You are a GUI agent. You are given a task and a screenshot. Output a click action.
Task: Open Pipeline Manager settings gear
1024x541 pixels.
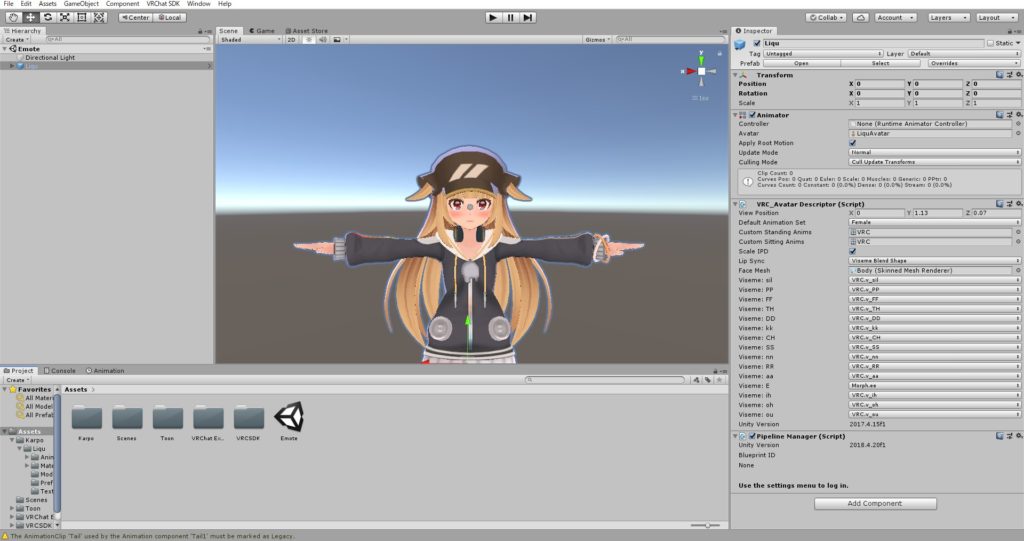tap(1018, 436)
